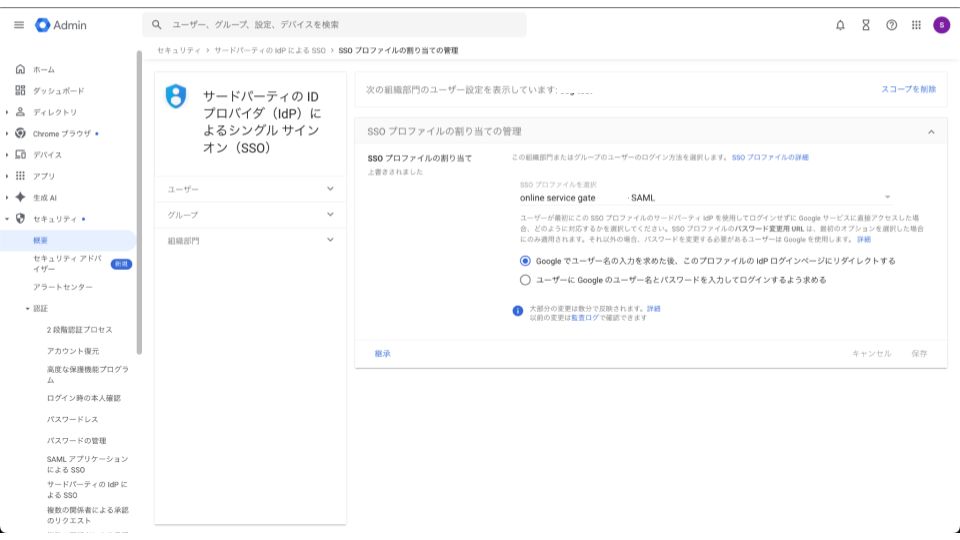Expand Chrome ブラウザ in the sidebar
960x540 pixels.
7,133
